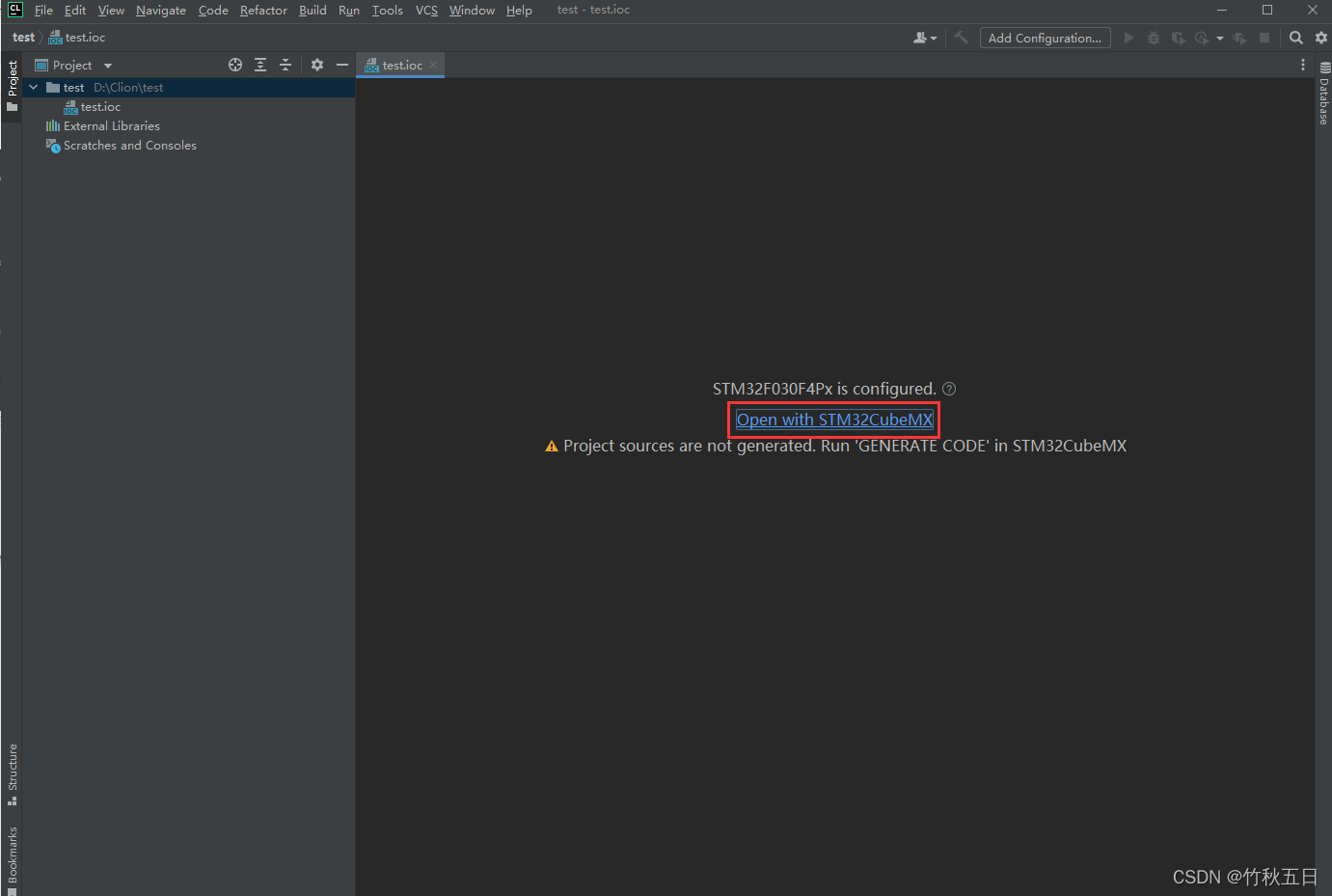Toggle the Structure tool window tab
1332x896 pixels.
click(12, 774)
